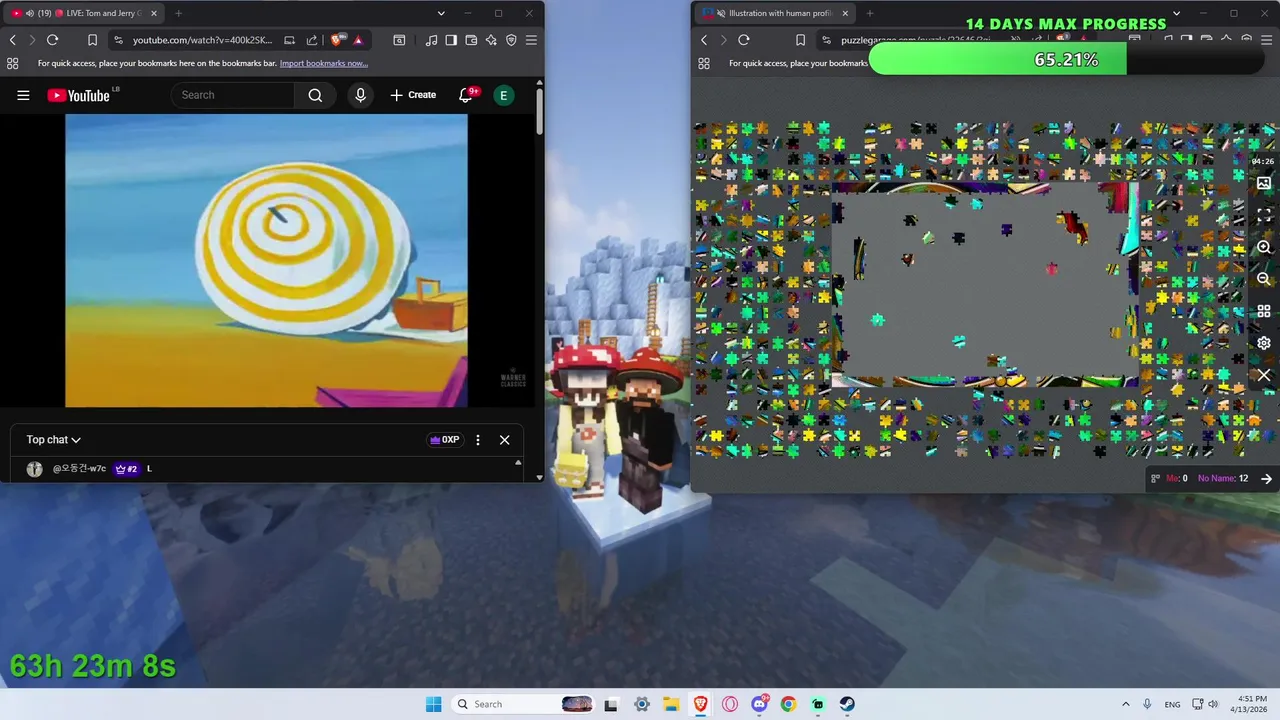Open Brave Wallet in YouTube window
Viewport: 1280px width, 720px height.
click(471, 40)
